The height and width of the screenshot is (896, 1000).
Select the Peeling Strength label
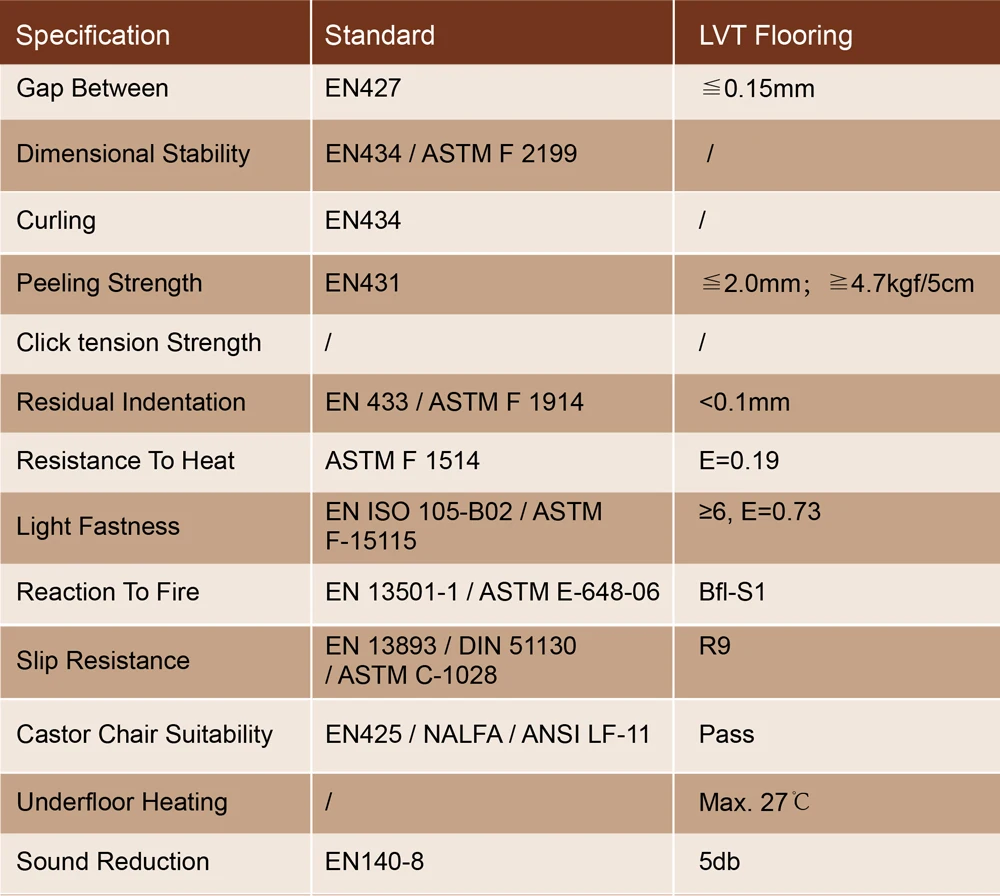[109, 283]
